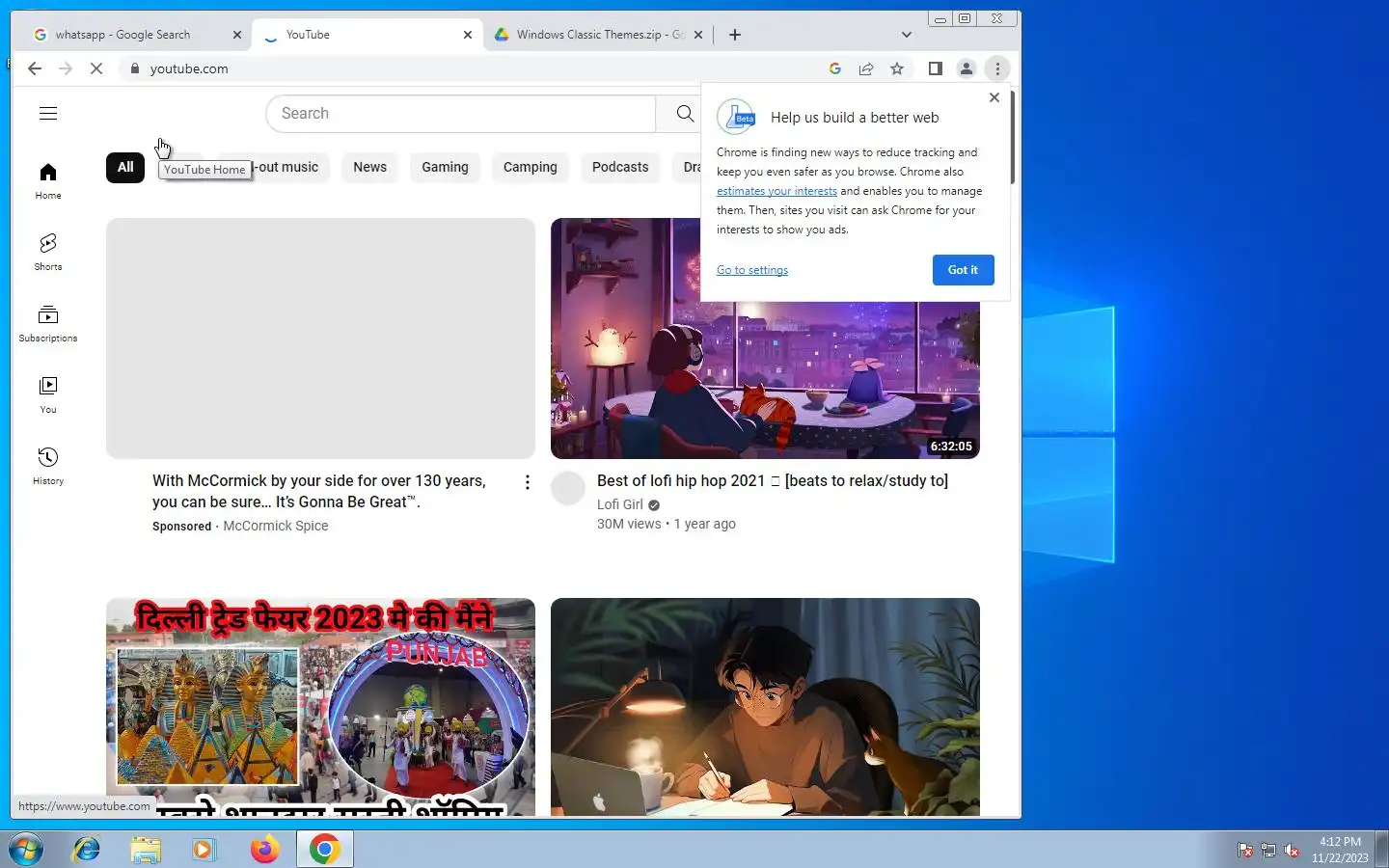
Task: Select the Camping filter chip
Action: tap(530, 167)
